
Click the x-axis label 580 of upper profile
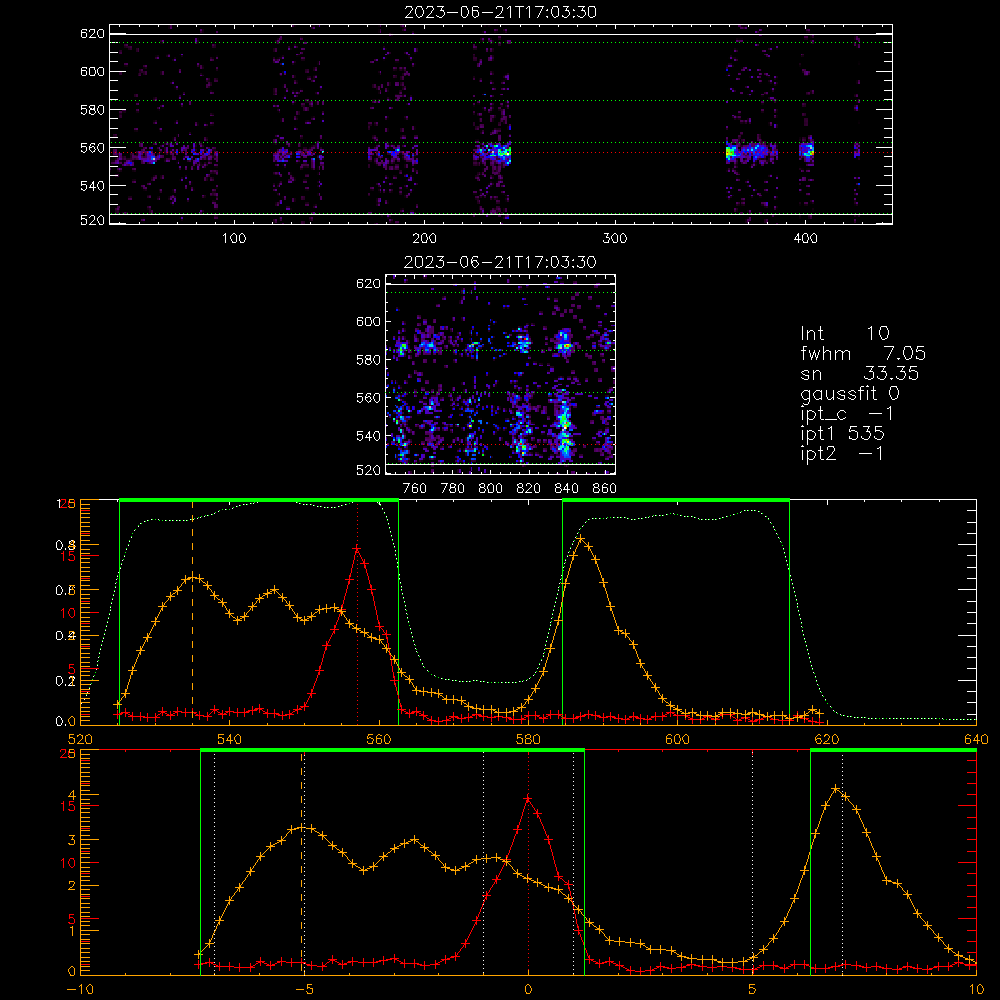click(x=528, y=739)
